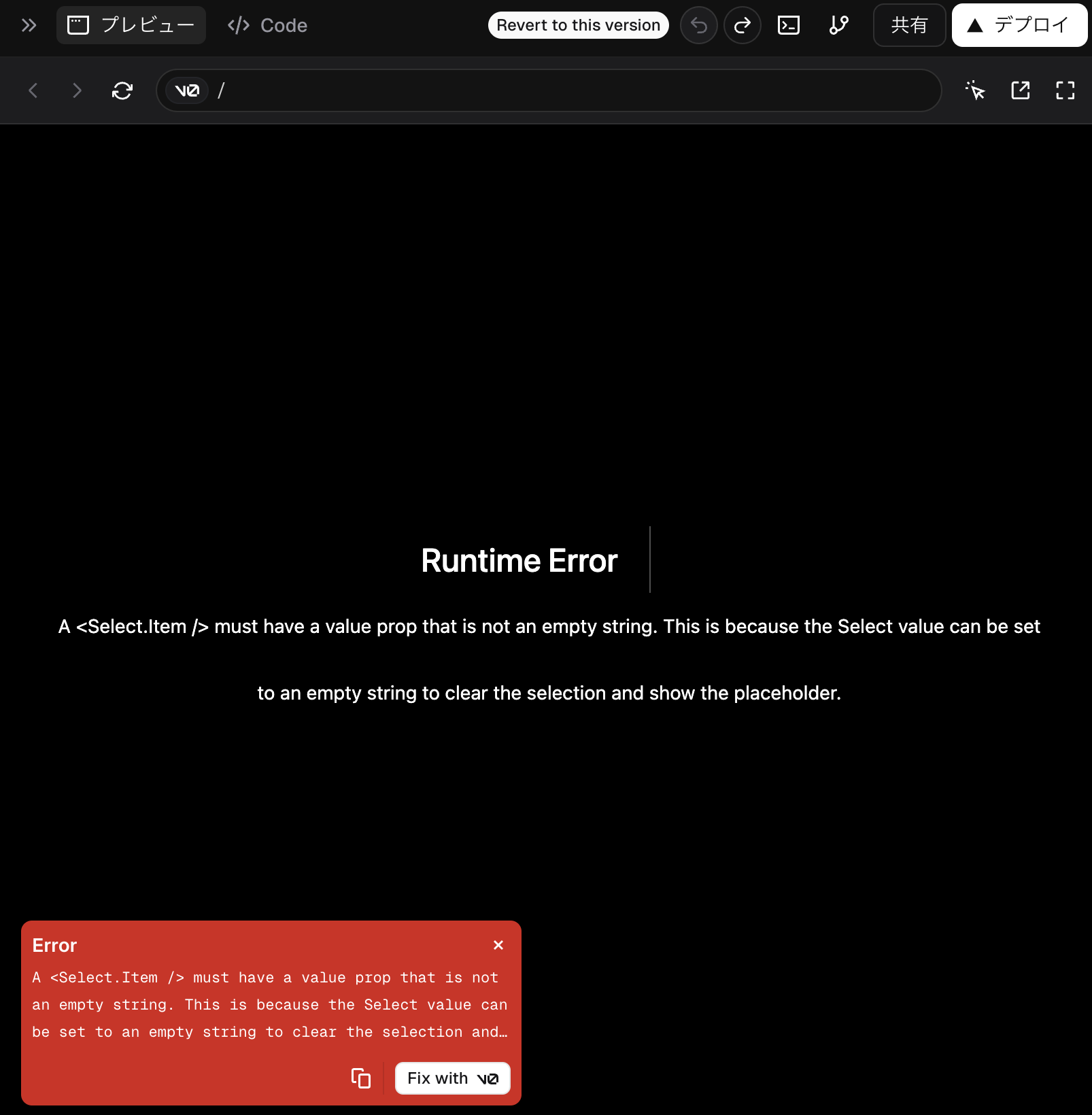Click the 共有 share button
The width and height of the screenshot is (1092, 1115).
(x=909, y=25)
